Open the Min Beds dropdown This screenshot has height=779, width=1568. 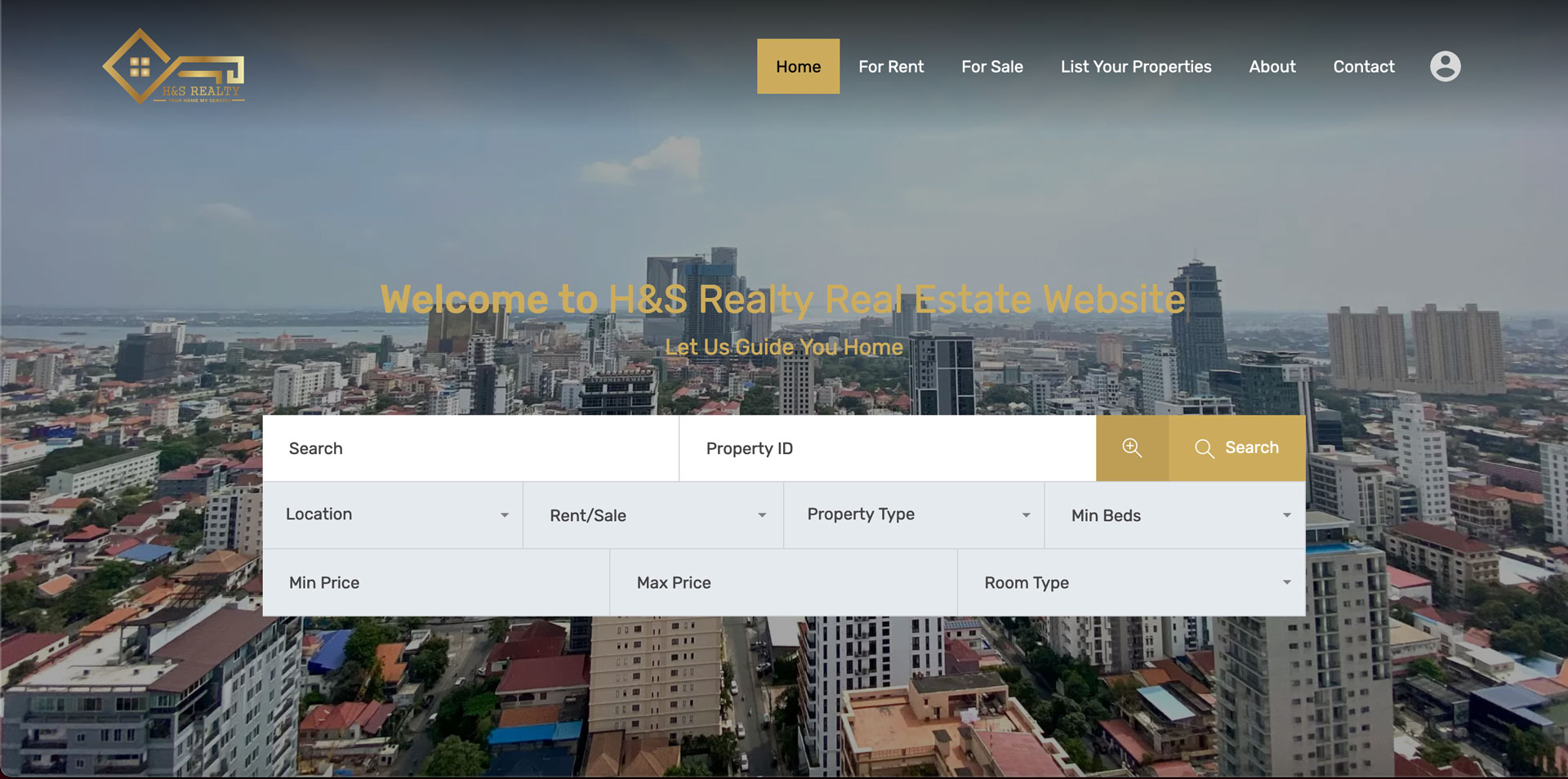1175,515
